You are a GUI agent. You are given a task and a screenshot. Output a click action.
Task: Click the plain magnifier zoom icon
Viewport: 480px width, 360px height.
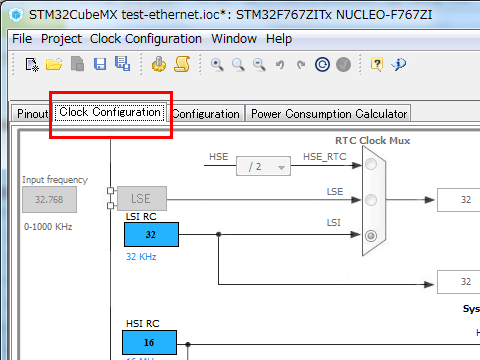[238, 64]
